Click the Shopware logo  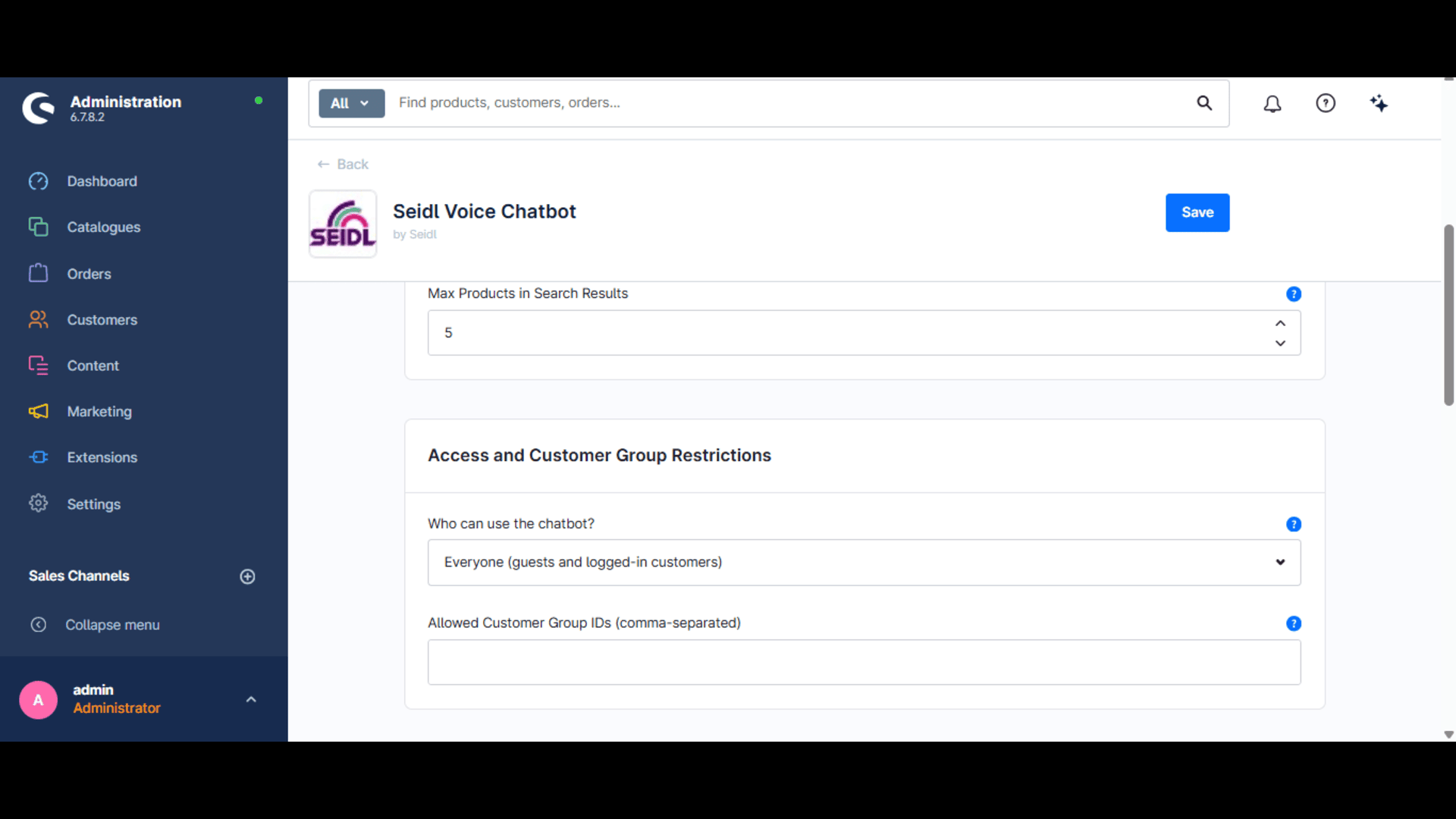pos(38,108)
